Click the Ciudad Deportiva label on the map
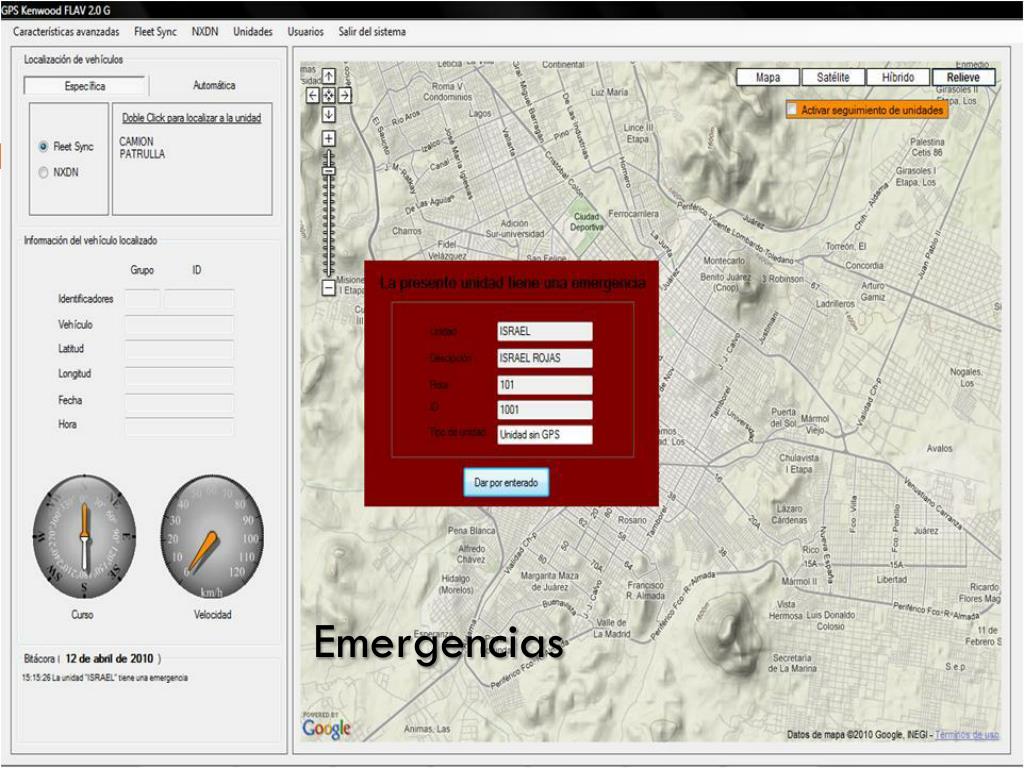Screen dimensions: 1024x768 coord(586,221)
